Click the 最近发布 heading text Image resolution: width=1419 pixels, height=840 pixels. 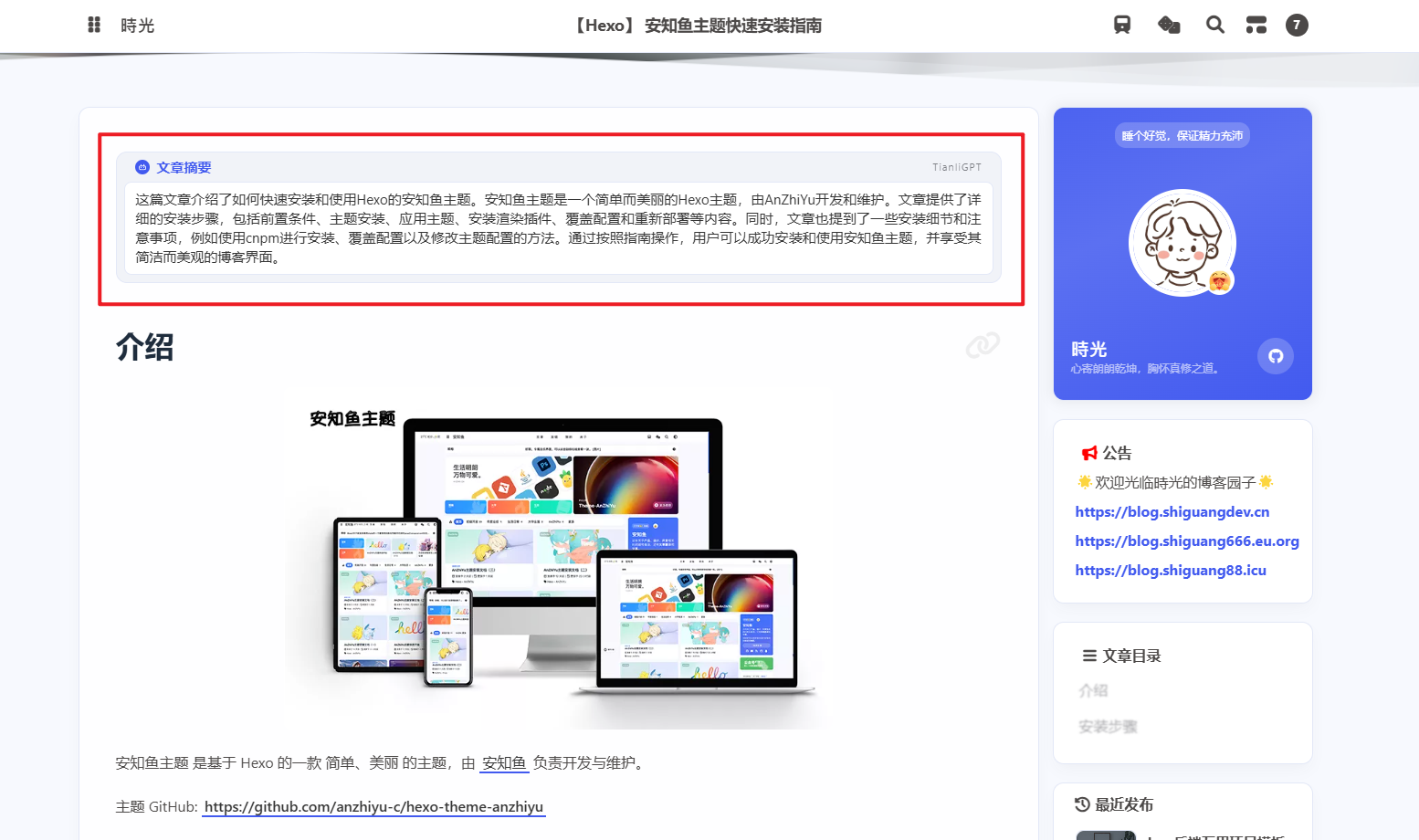click(x=1124, y=804)
